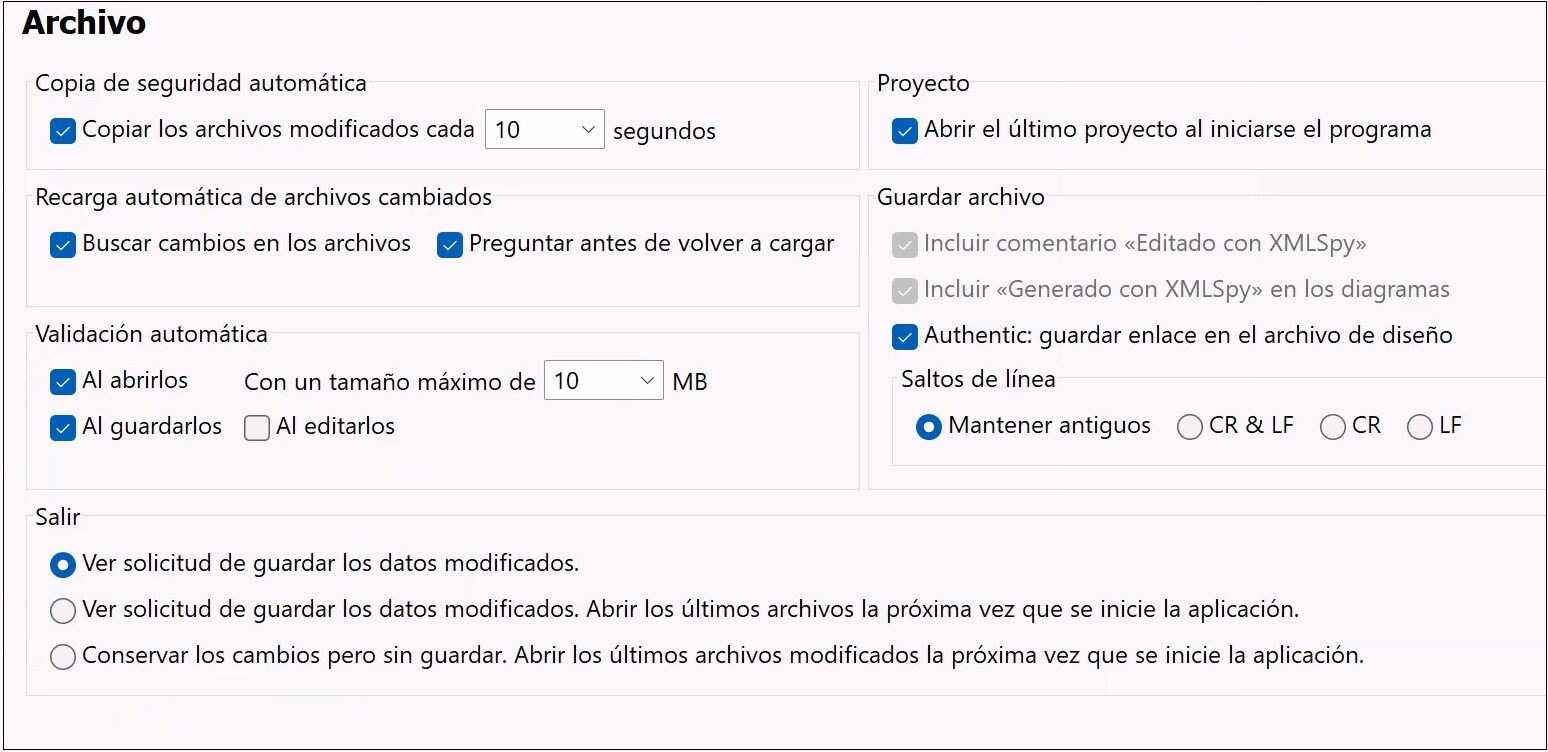1548x752 pixels.
Task: Click the Incluir comentario «Editado con XMLSpy» checkbox
Action: (905, 245)
